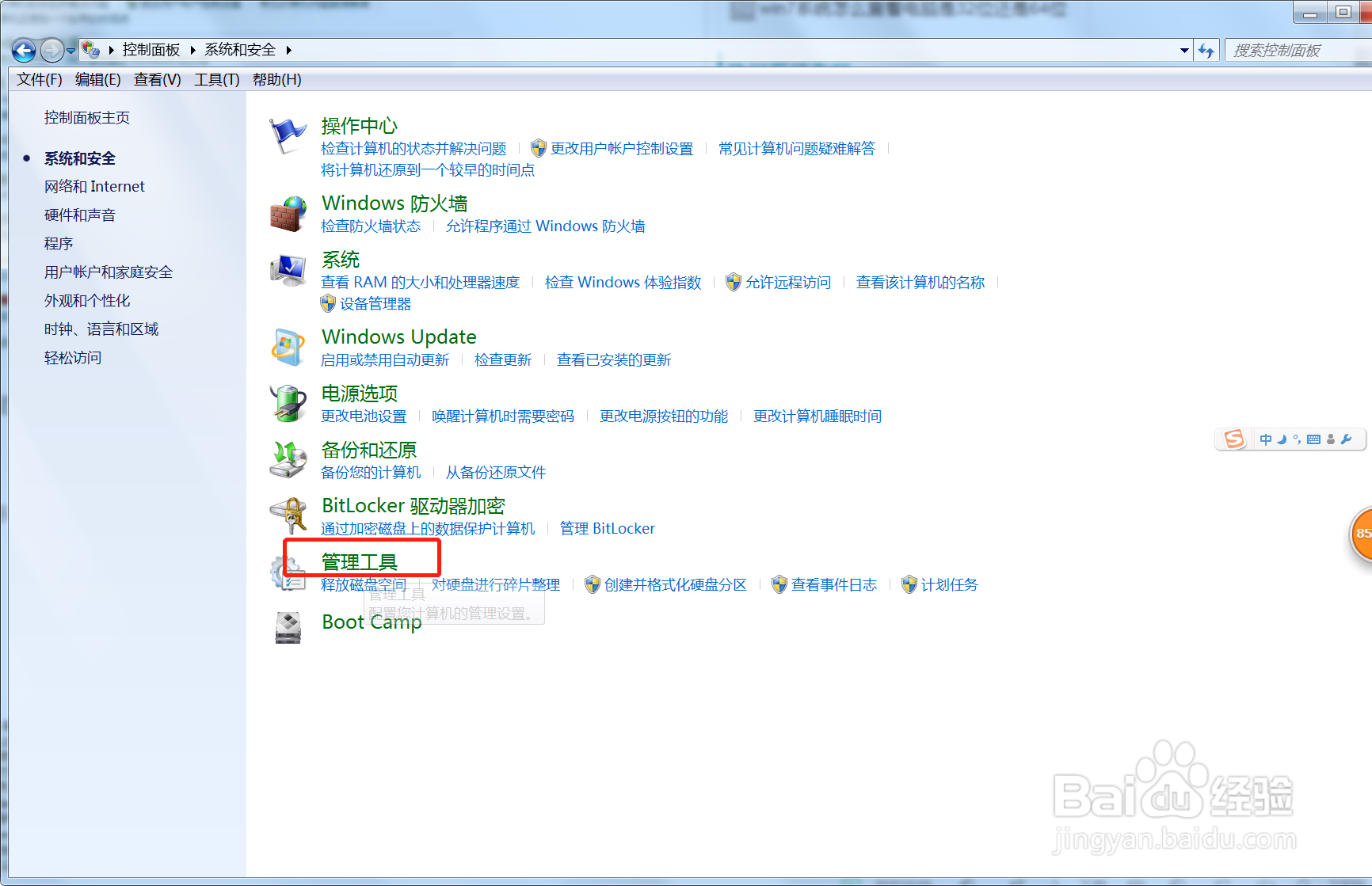Open the 帮助(H) menu
The width and height of the screenshot is (1372, 886).
pyautogui.click(x=276, y=80)
